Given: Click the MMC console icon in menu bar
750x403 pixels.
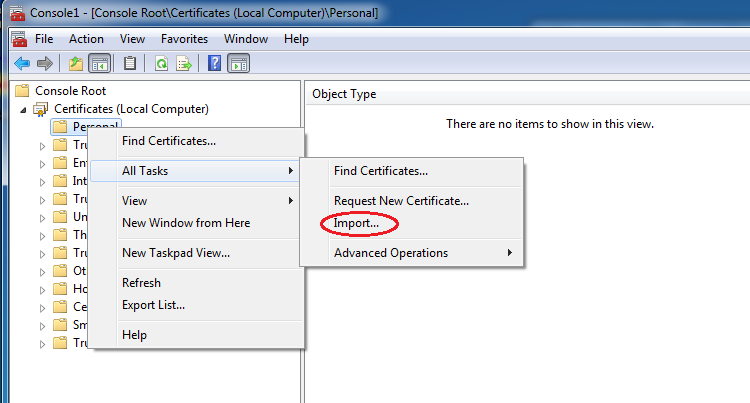Looking at the screenshot, I should coord(18,39).
